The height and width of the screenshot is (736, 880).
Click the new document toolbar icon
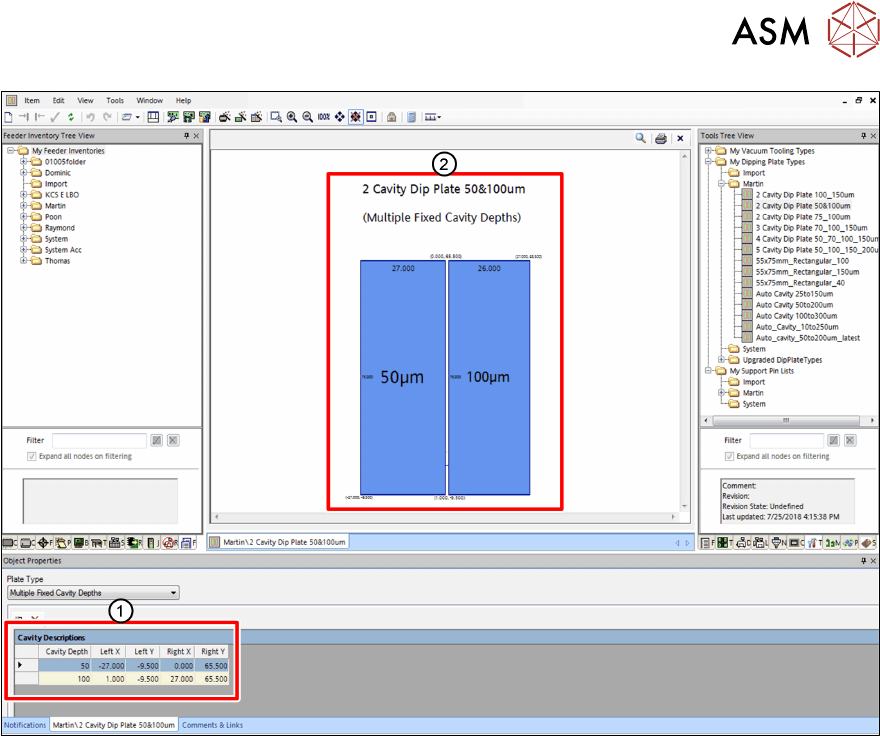pos(9,117)
